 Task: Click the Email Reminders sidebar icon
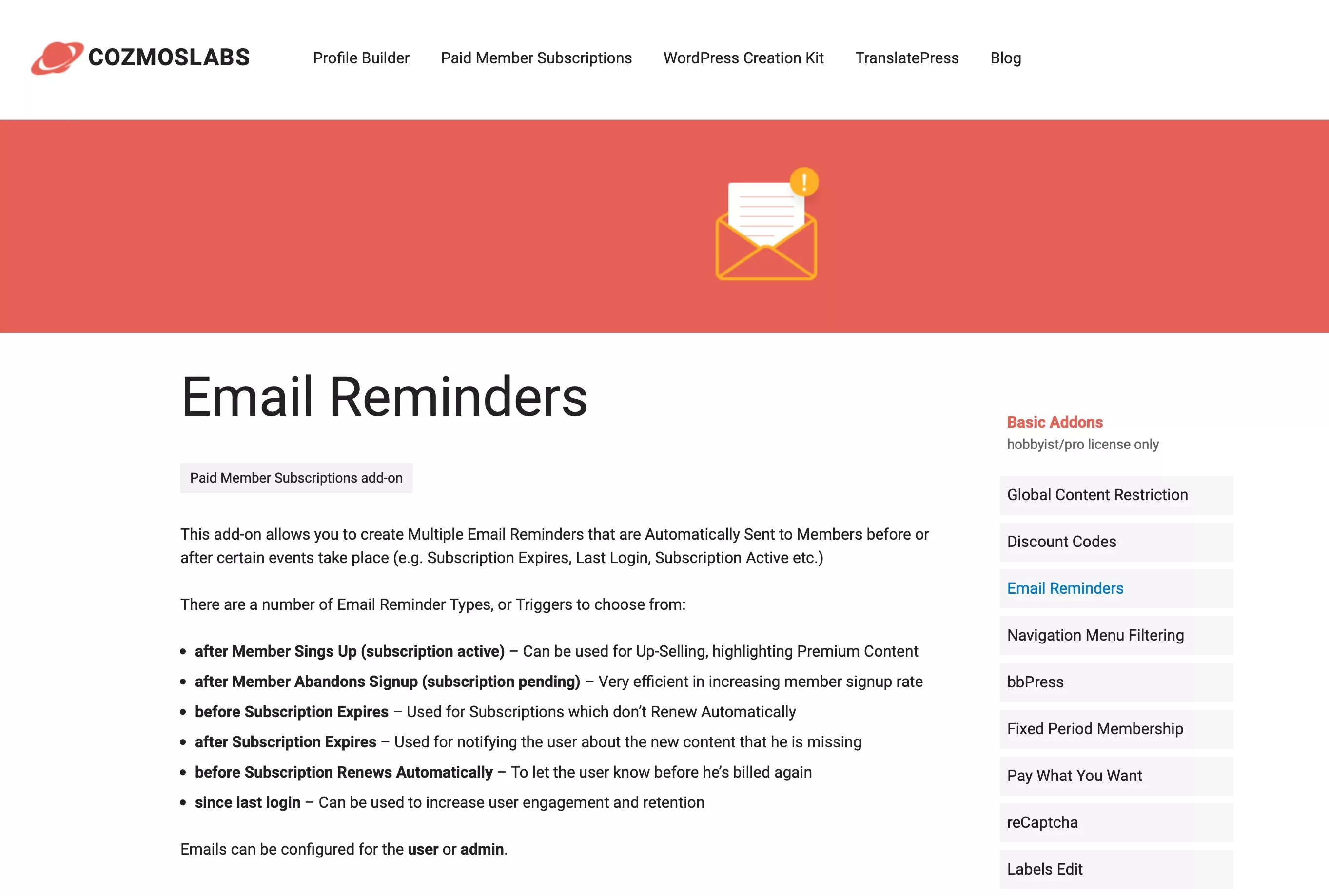1065,588
